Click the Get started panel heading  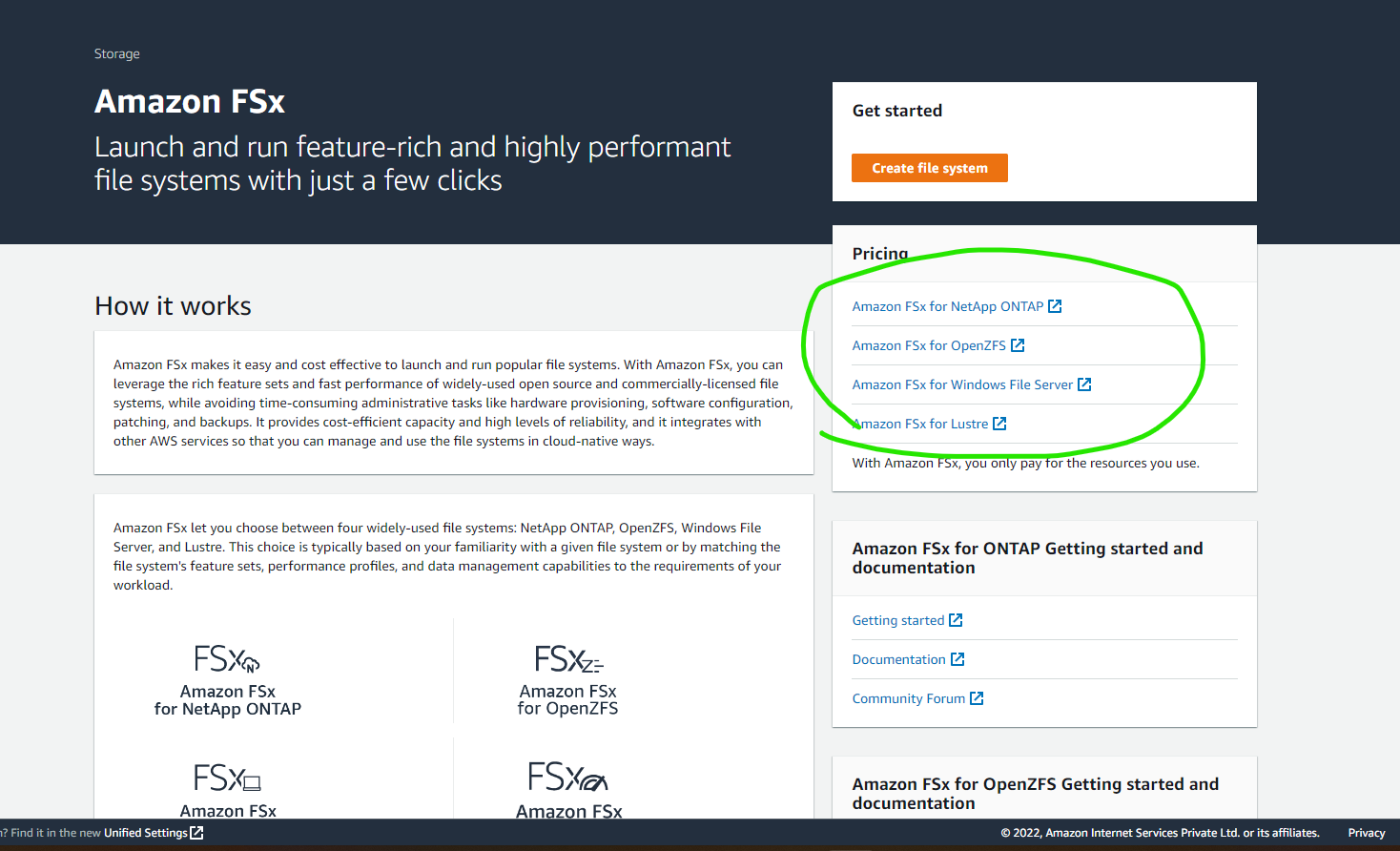pyautogui.click(x=897, y=111)
